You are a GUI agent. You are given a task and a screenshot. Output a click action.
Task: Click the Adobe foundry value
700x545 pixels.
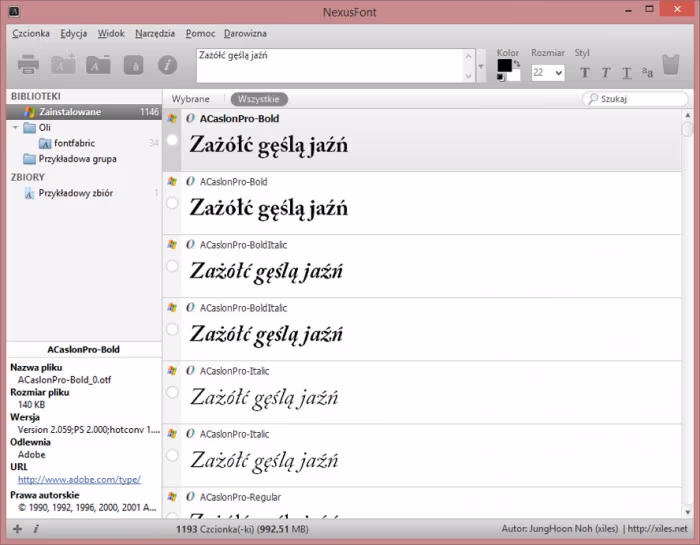point(31,454)
